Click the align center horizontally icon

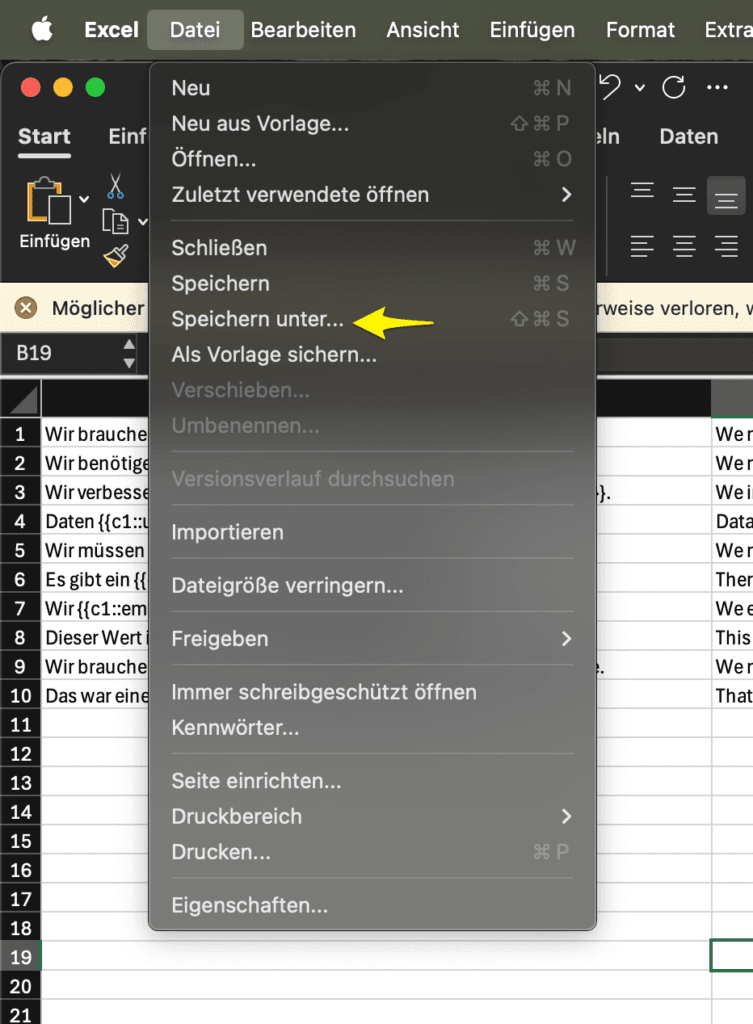[x=684, y=245]
